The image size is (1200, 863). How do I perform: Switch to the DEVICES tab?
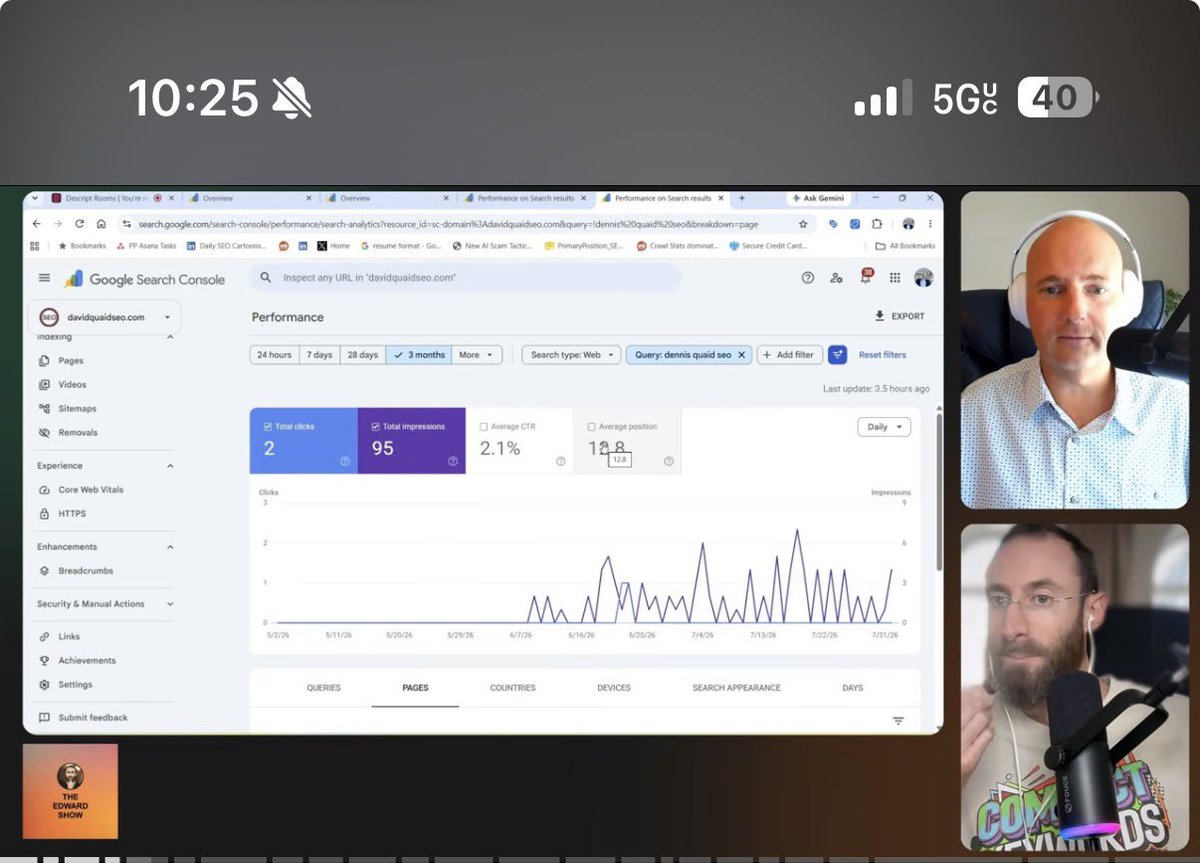click(614, 688)
